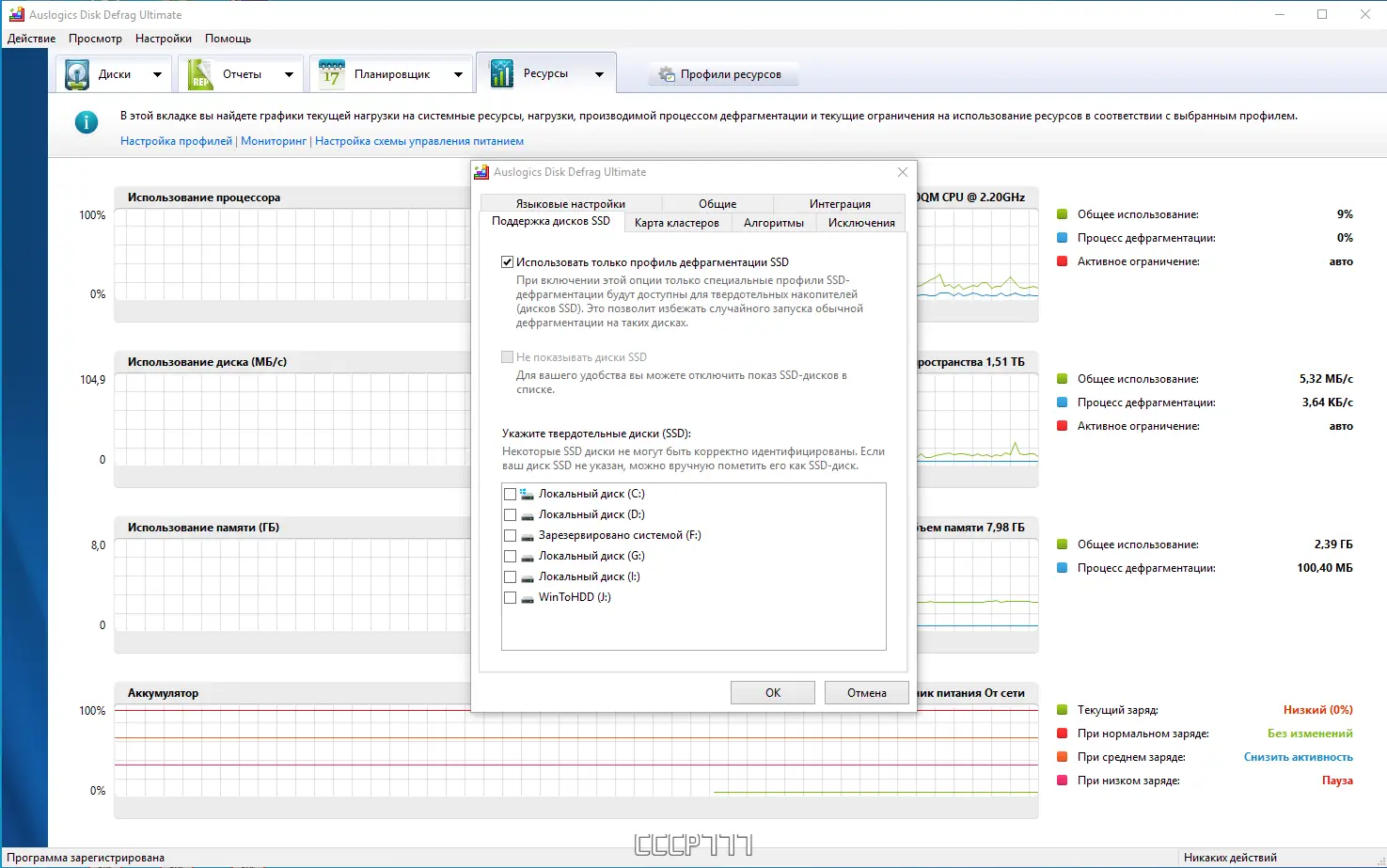Click the blue information icon
Viewport: 1387px width, 868px height.
[x=86, y=121]
